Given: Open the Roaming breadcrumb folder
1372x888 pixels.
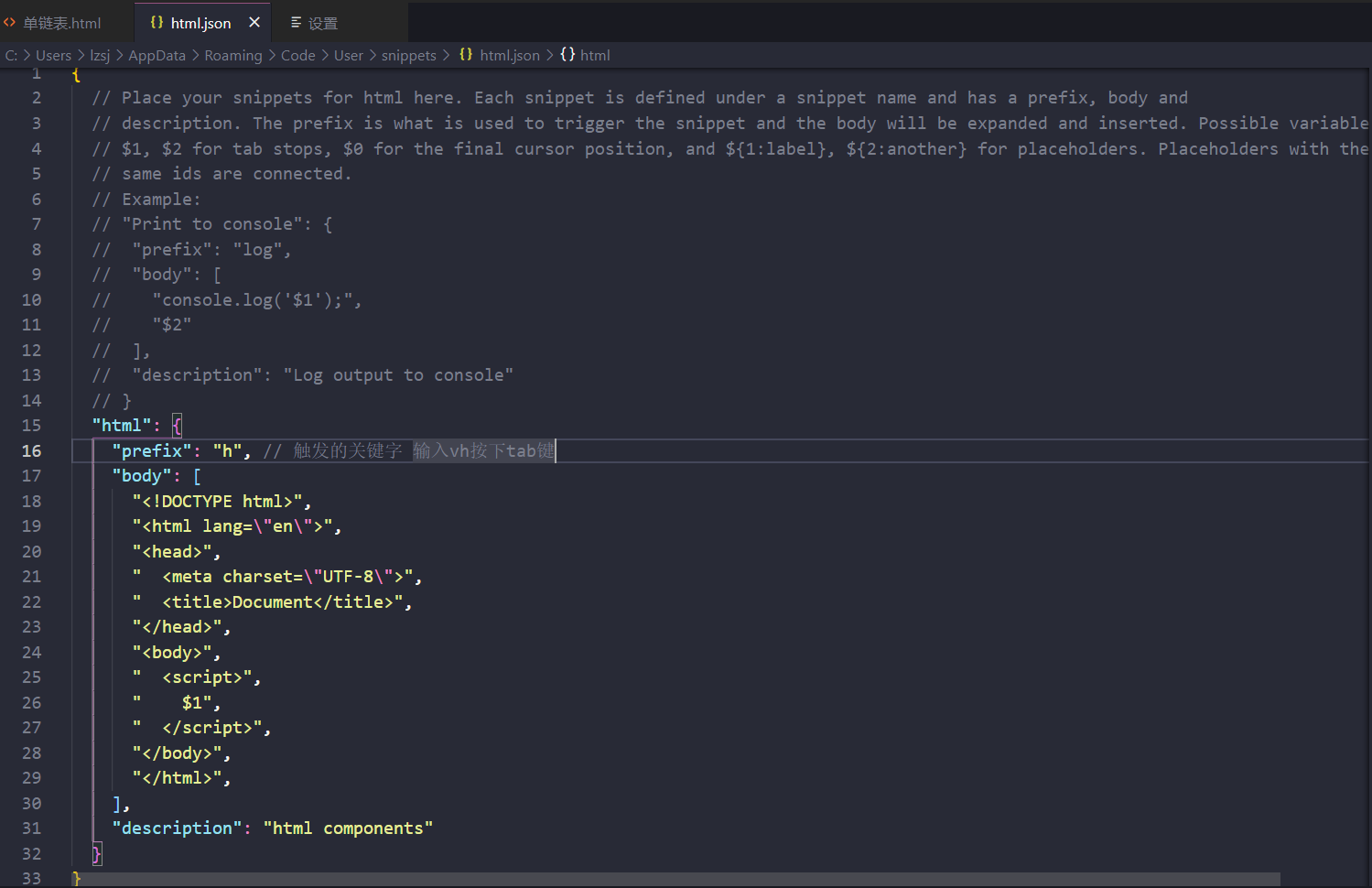Looking at the screenshot, I should pyautogui.click(x=233, y=55).
